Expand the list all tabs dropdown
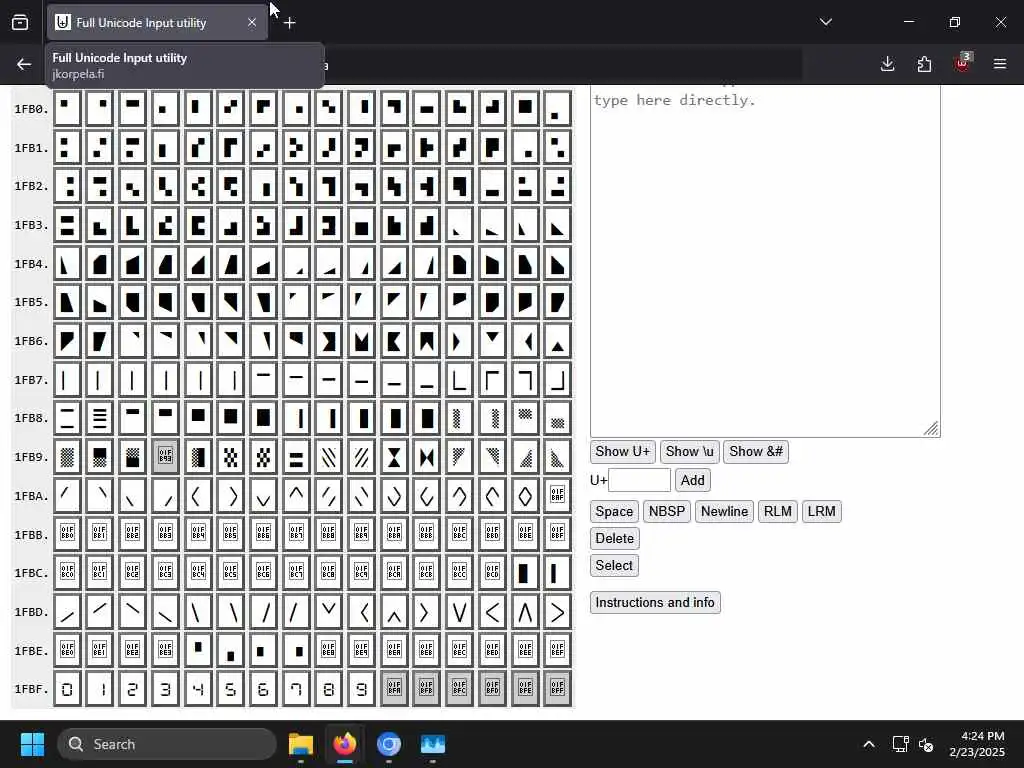 coord(825,22)
